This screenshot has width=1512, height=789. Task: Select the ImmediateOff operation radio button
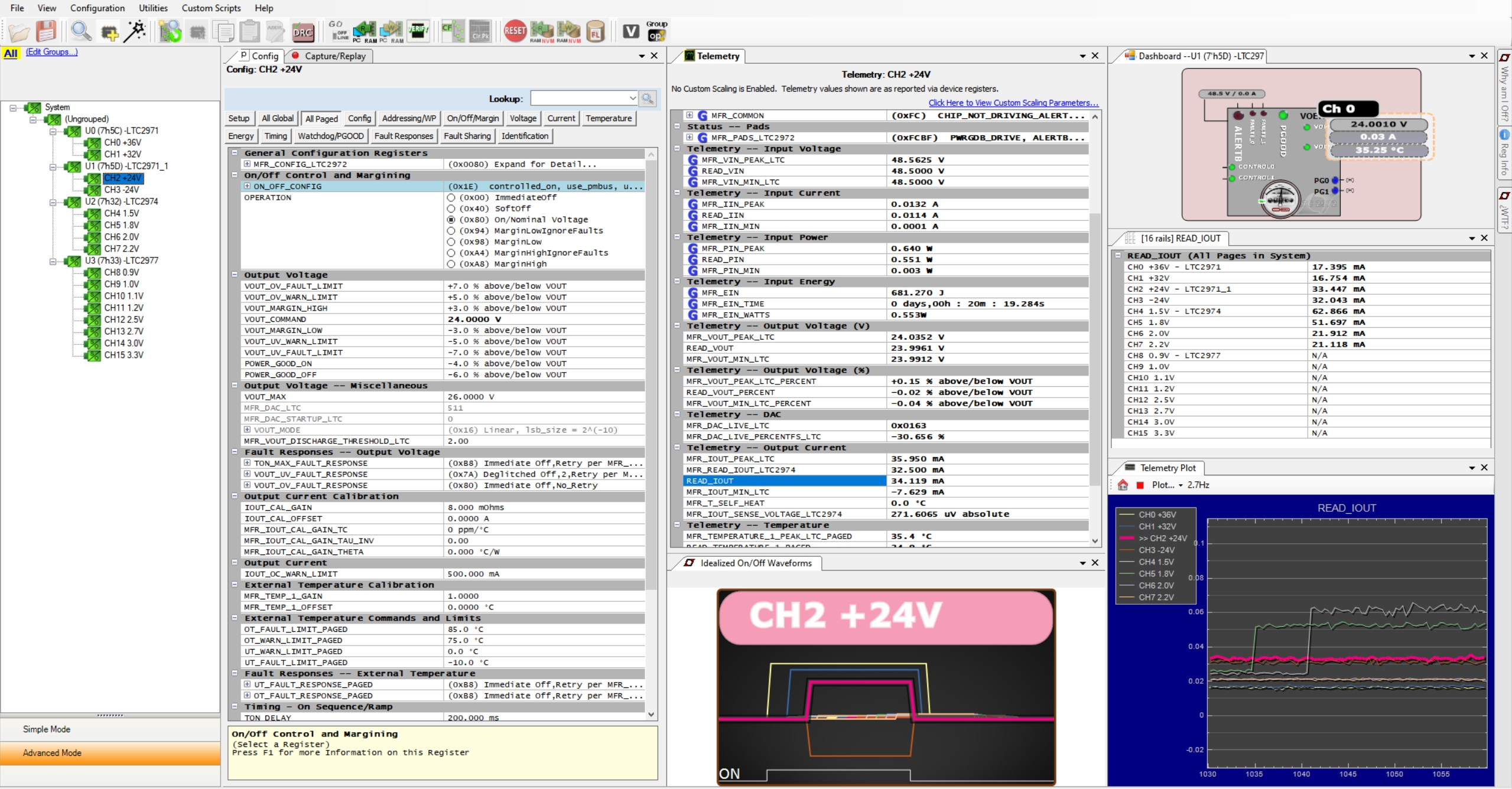pos(451,198)
